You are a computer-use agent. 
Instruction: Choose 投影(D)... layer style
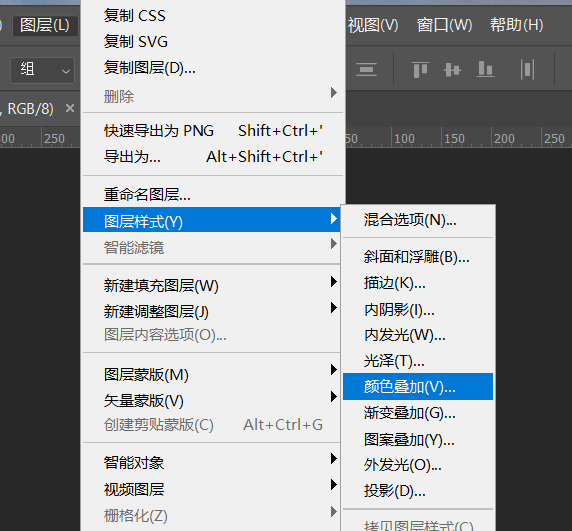pyautogui.click(x=418, y=491)
